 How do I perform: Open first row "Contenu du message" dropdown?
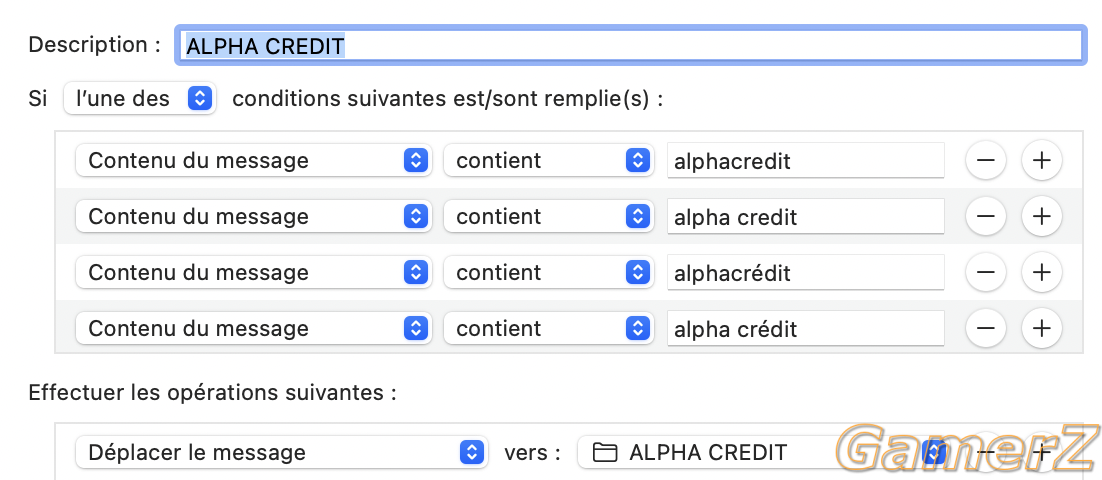253,160
